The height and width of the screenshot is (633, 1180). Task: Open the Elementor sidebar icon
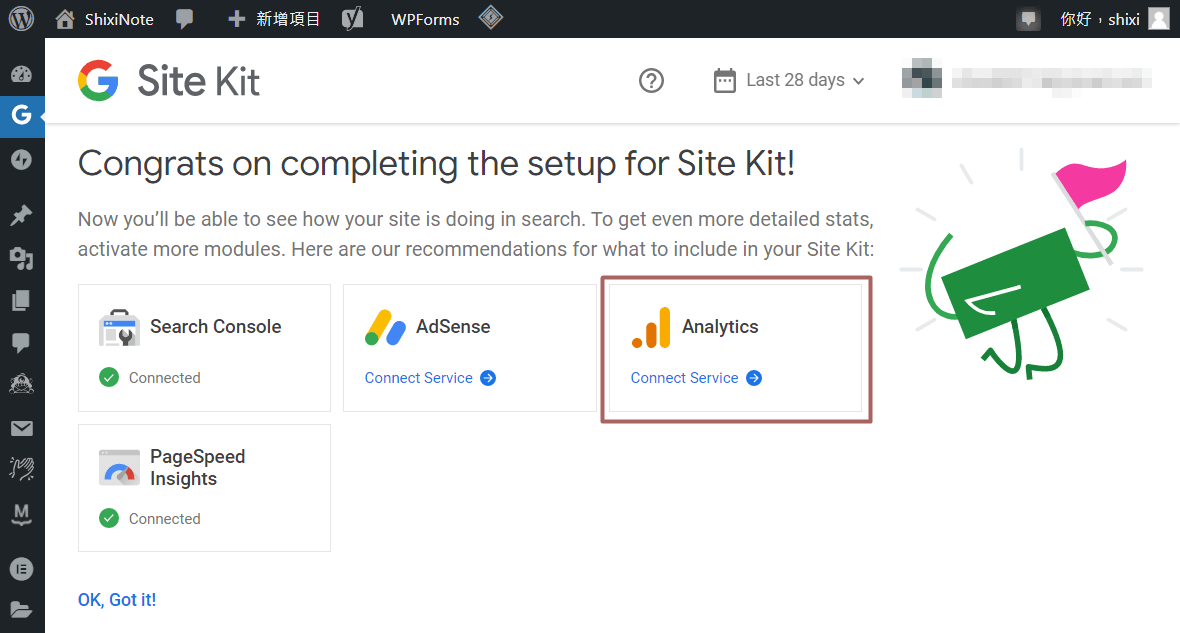(x=21, y=569)
